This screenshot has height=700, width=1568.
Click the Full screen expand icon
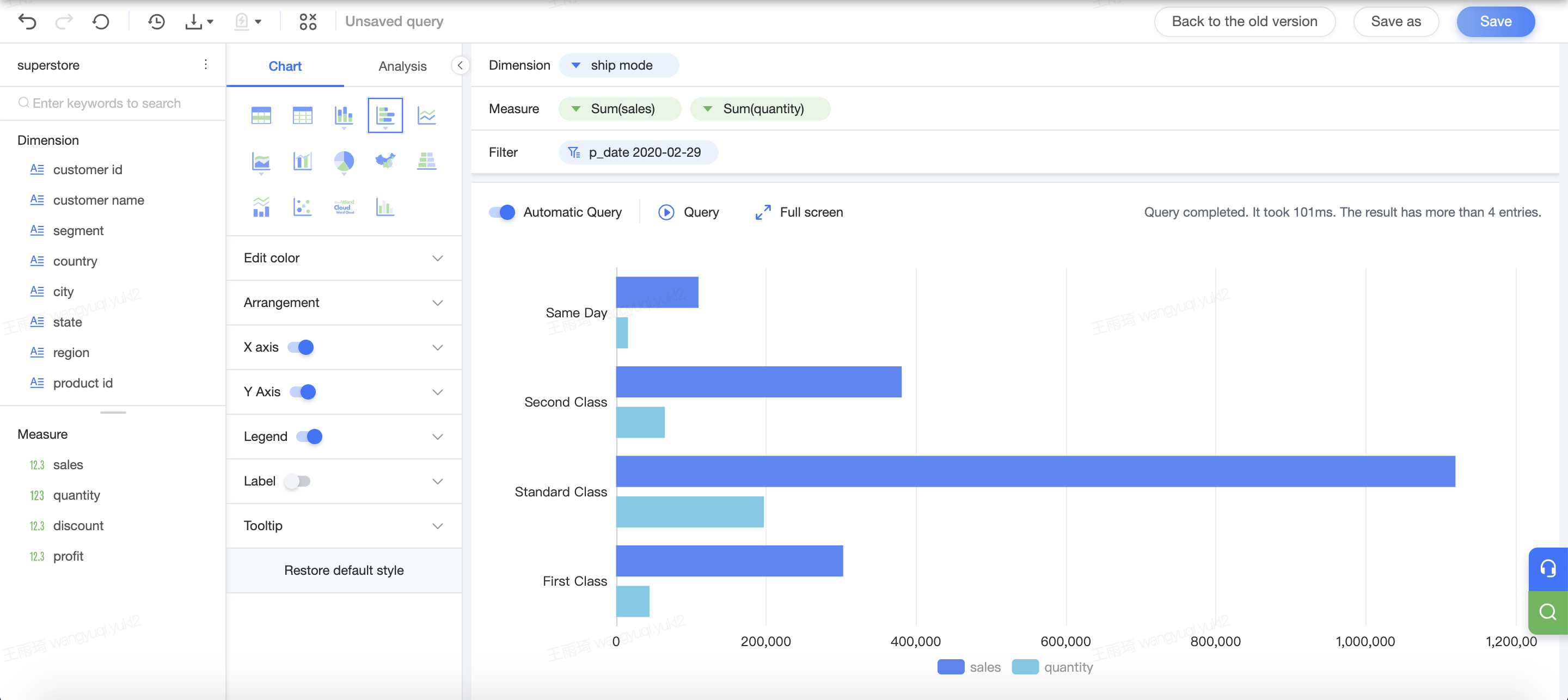[x=763, y=212]
